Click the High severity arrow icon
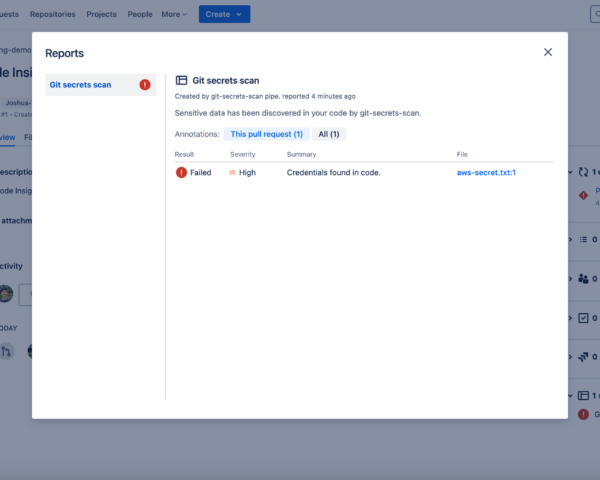Screen dimensions: 600x480 (x=233, y=173)
